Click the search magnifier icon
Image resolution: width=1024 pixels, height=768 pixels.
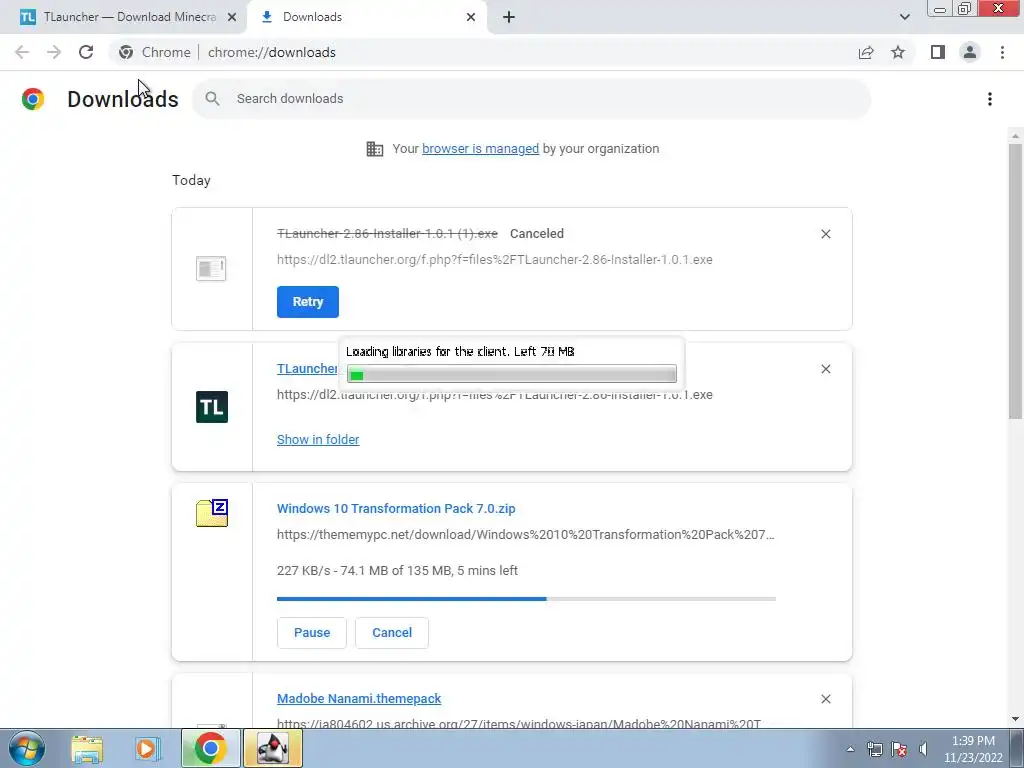(x=212, y=99)
